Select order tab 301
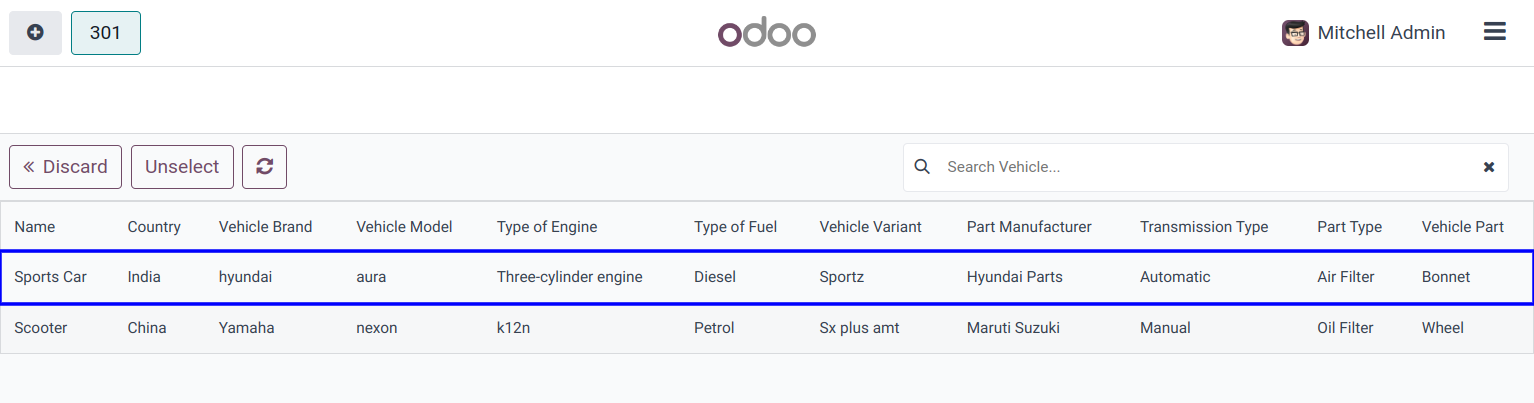 (x=105, y=33)
